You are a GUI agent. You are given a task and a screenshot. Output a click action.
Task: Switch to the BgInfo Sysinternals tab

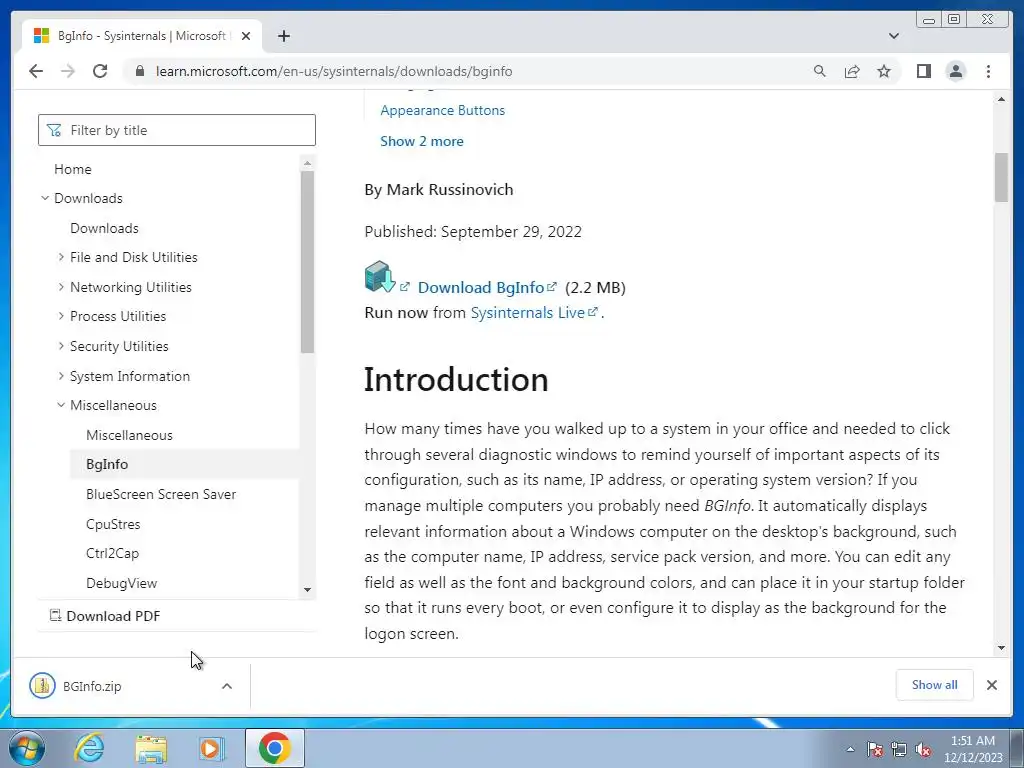pos(142,36)
